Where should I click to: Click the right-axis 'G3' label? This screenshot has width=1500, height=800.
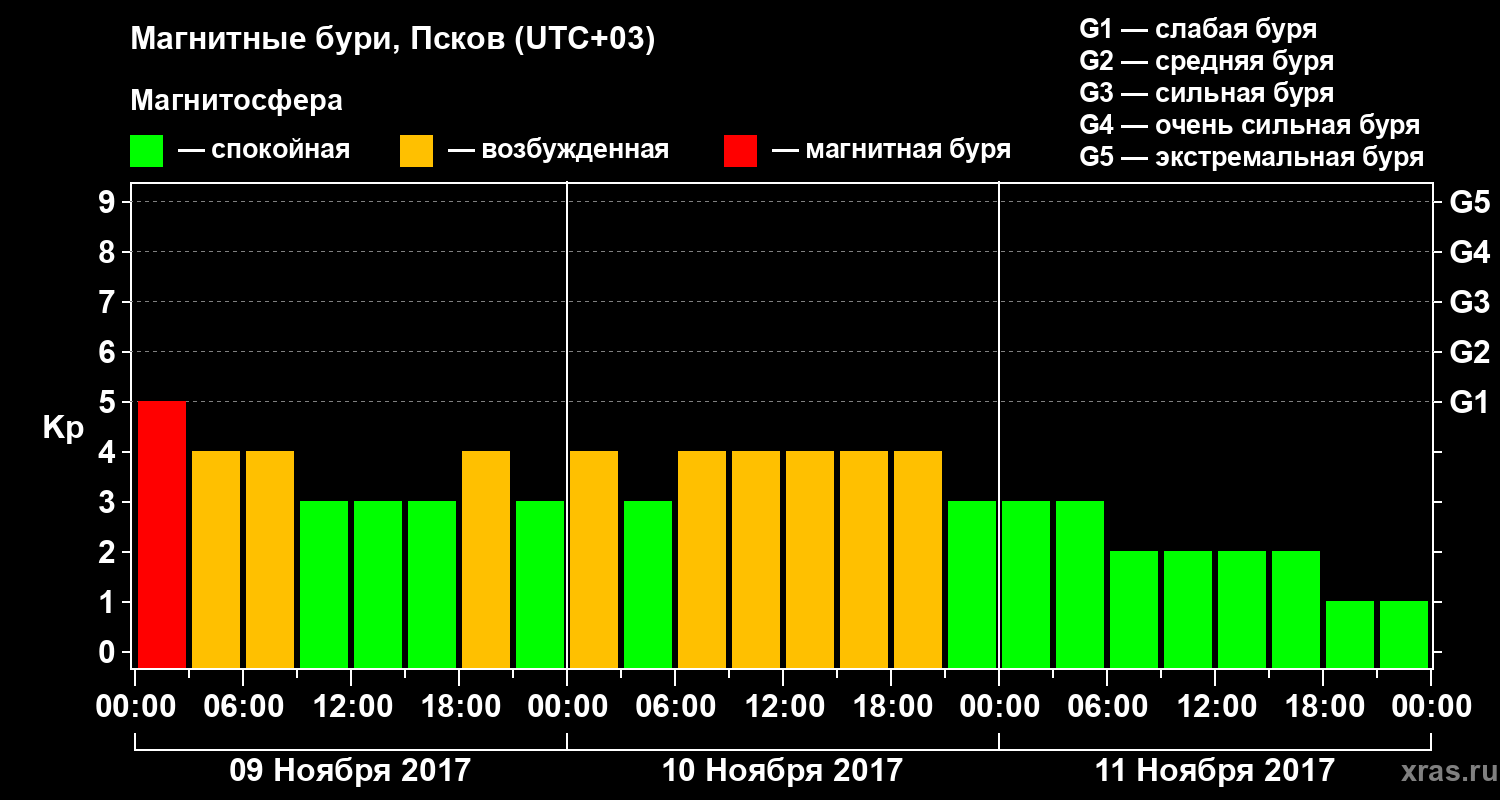[1469, 302]
